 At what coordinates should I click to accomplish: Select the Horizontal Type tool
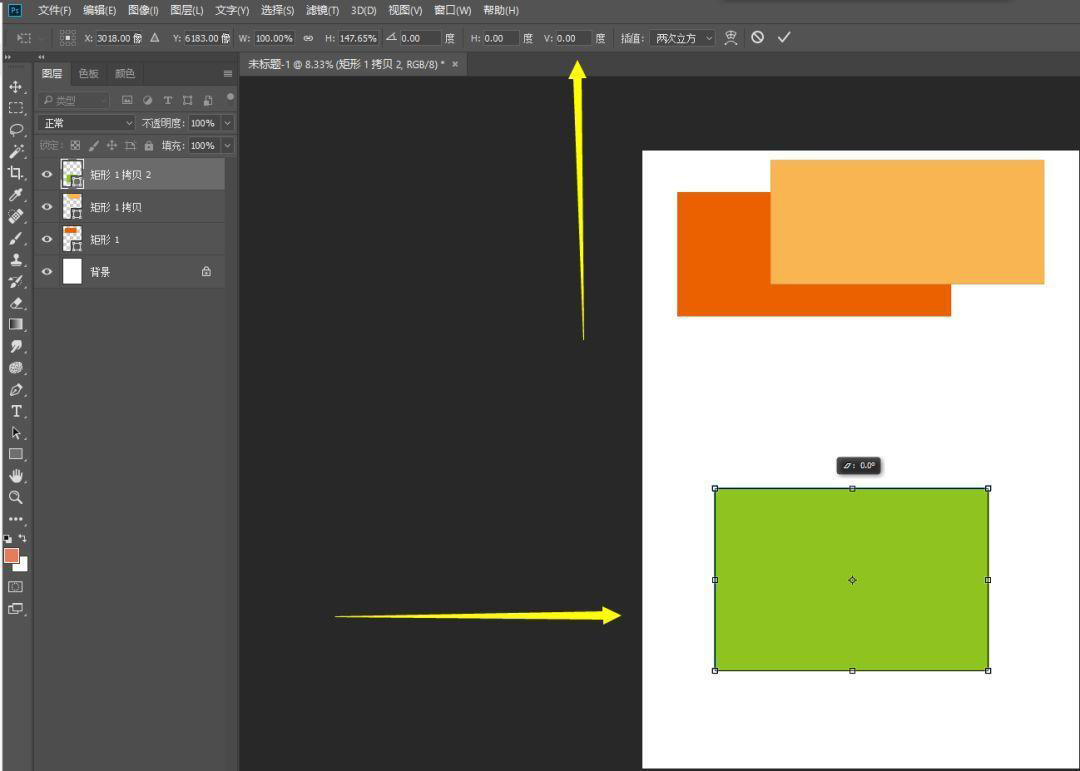(15, 411)
